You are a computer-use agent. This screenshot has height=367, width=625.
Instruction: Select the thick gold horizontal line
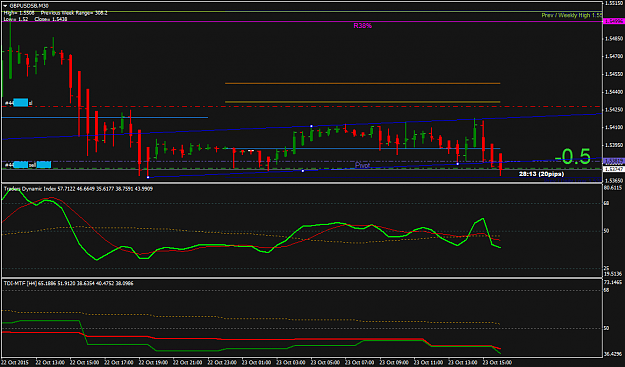[362, 102]
